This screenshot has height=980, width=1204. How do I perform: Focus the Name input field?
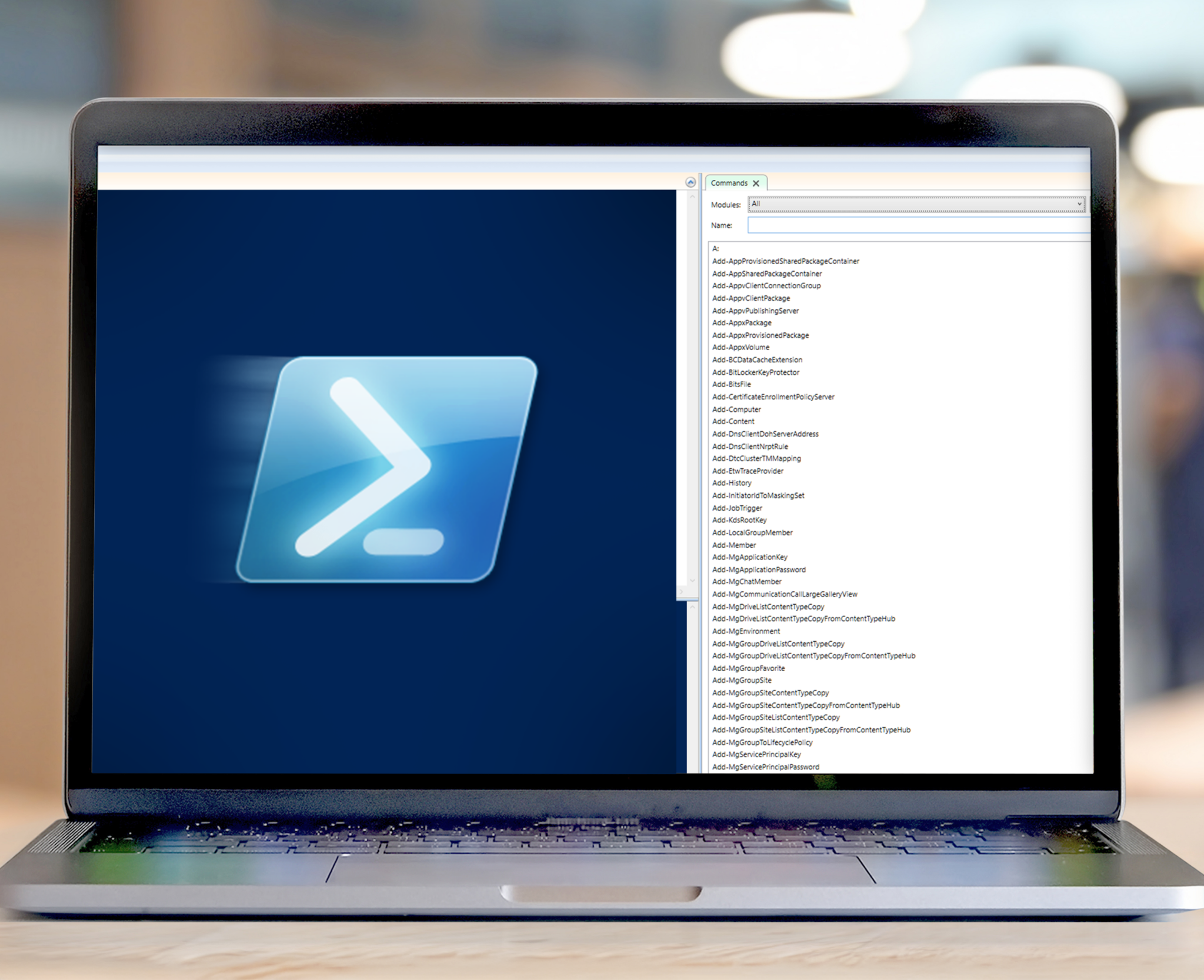(919, 225)
